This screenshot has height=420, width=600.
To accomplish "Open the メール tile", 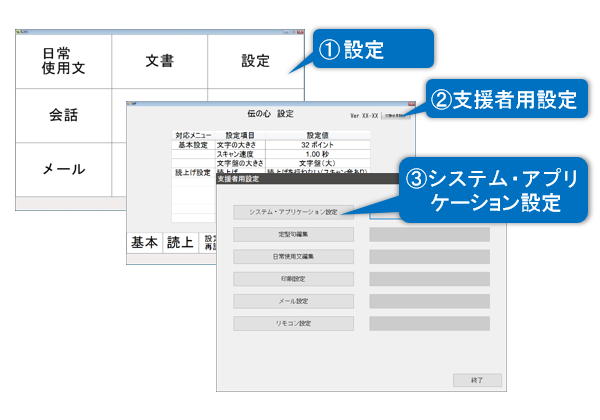I will pyautogui.click(x=62, y=169).
